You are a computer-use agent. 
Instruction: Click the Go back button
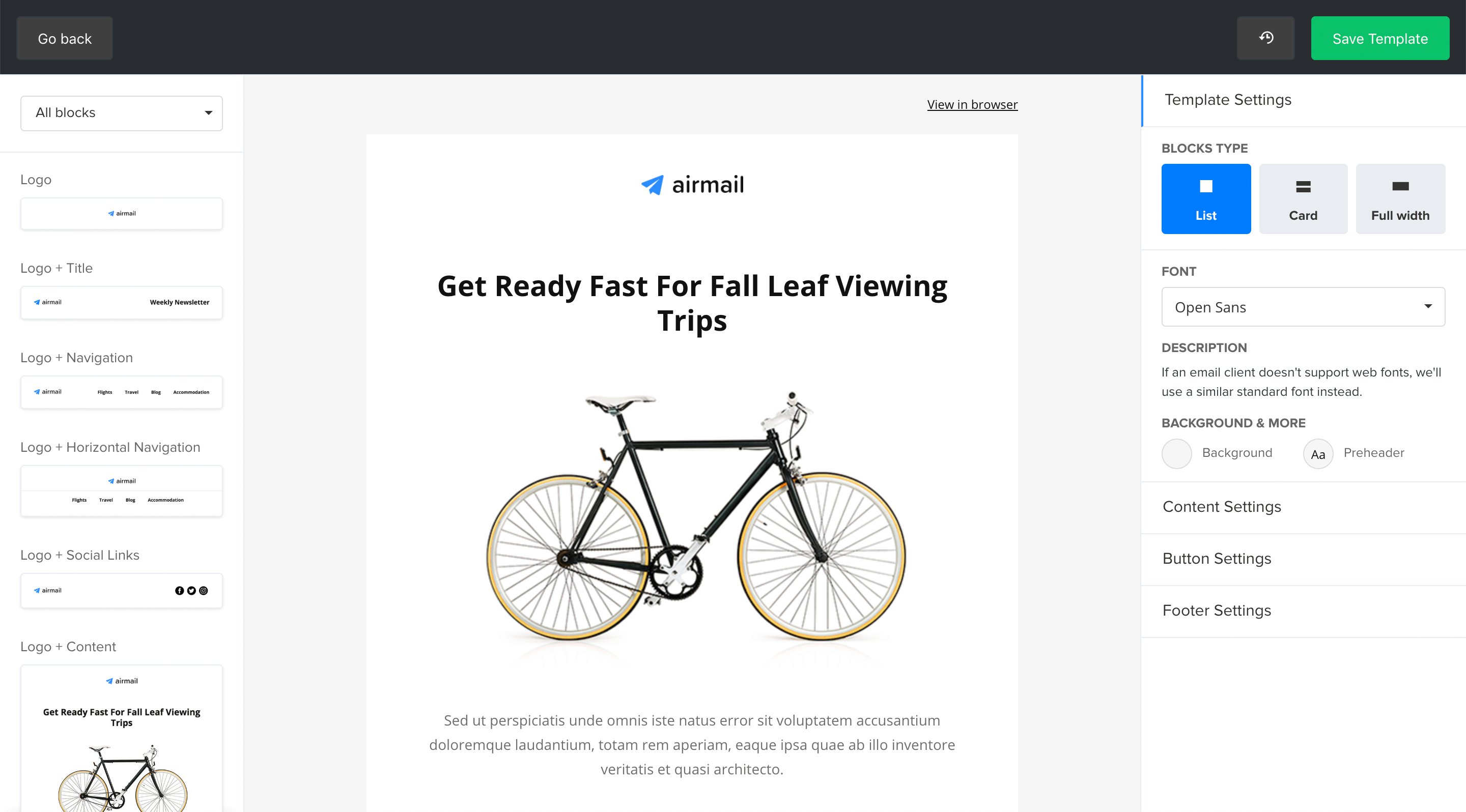pos(64,38)
